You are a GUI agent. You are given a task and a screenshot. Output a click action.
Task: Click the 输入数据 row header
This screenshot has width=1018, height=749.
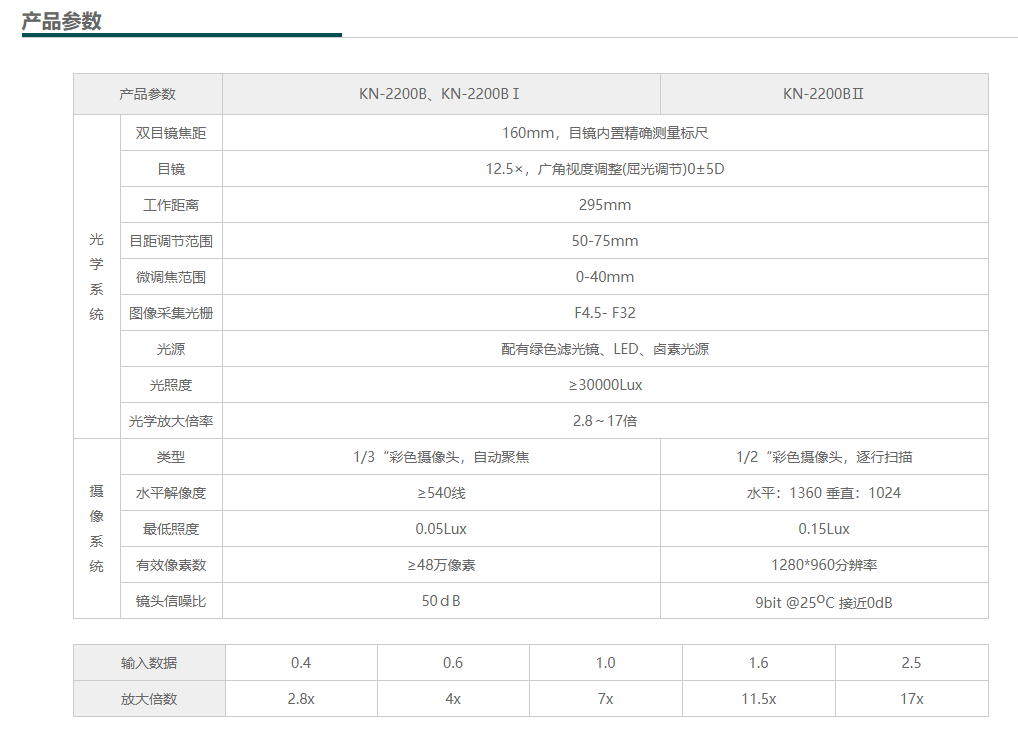coord(149,663)
